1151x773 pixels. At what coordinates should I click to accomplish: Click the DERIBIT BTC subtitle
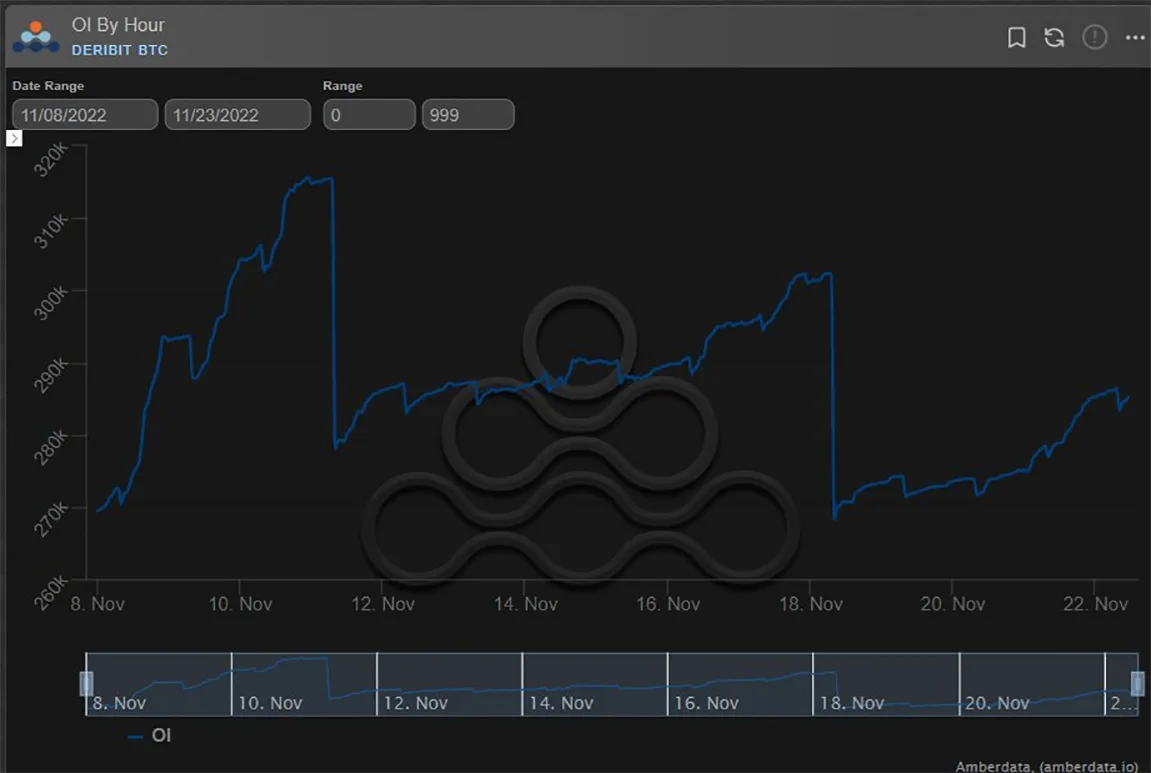[x=120, y=50]
